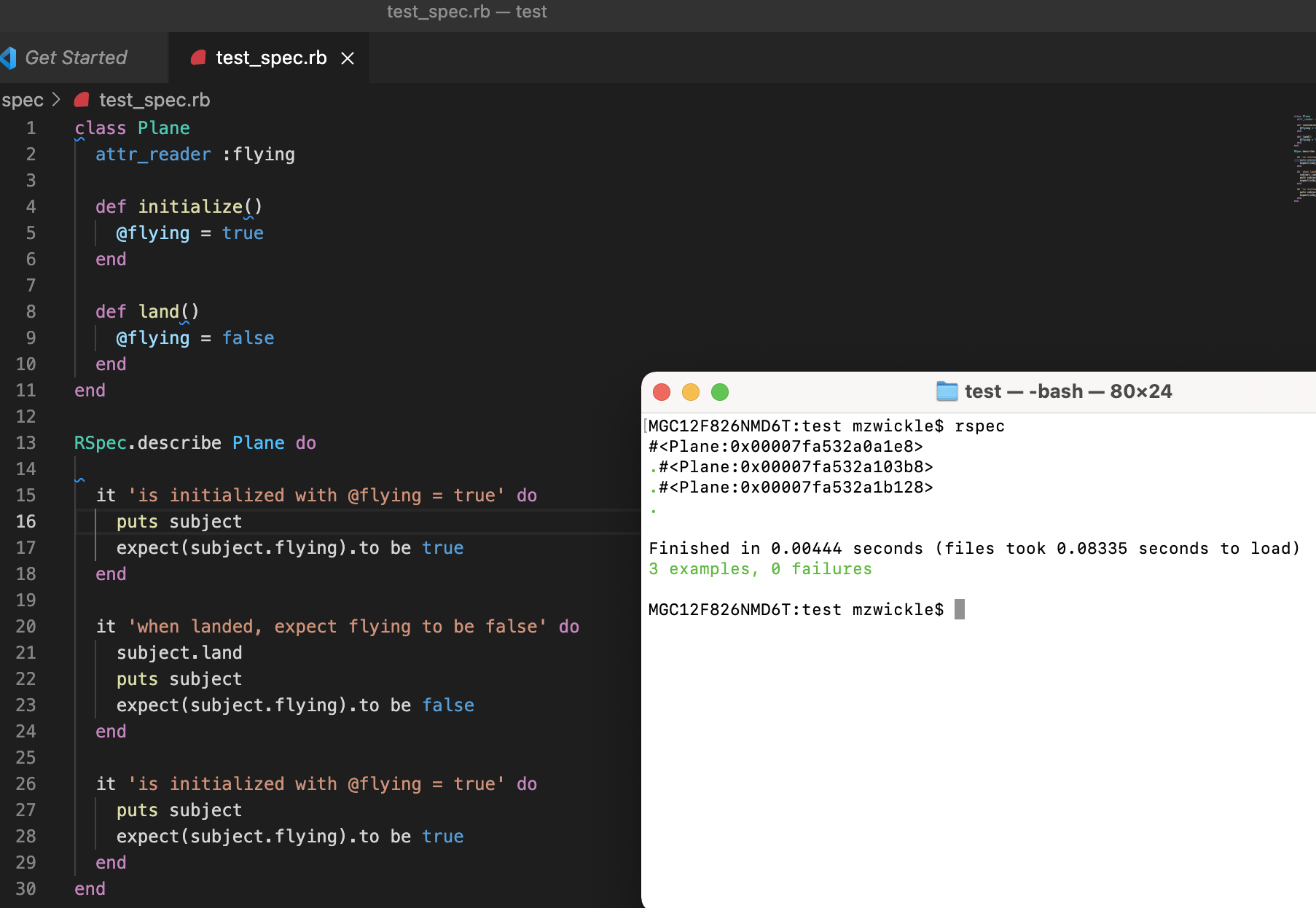Viewport: 1316px width, 908px height.
Task: Minimize the Terminal with the yellow button
Action: click(690, 392)
